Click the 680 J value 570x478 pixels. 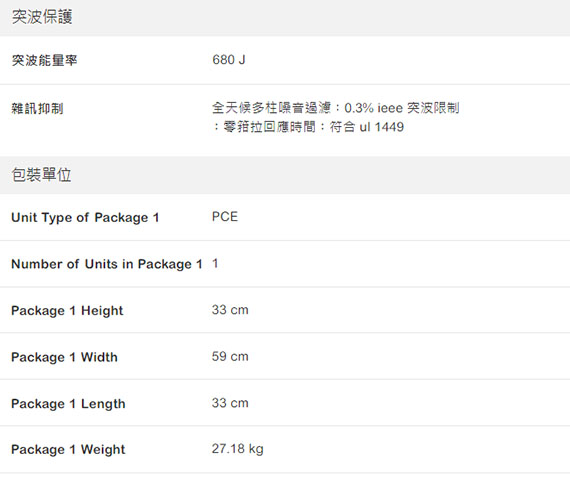[x=229, y=60]
